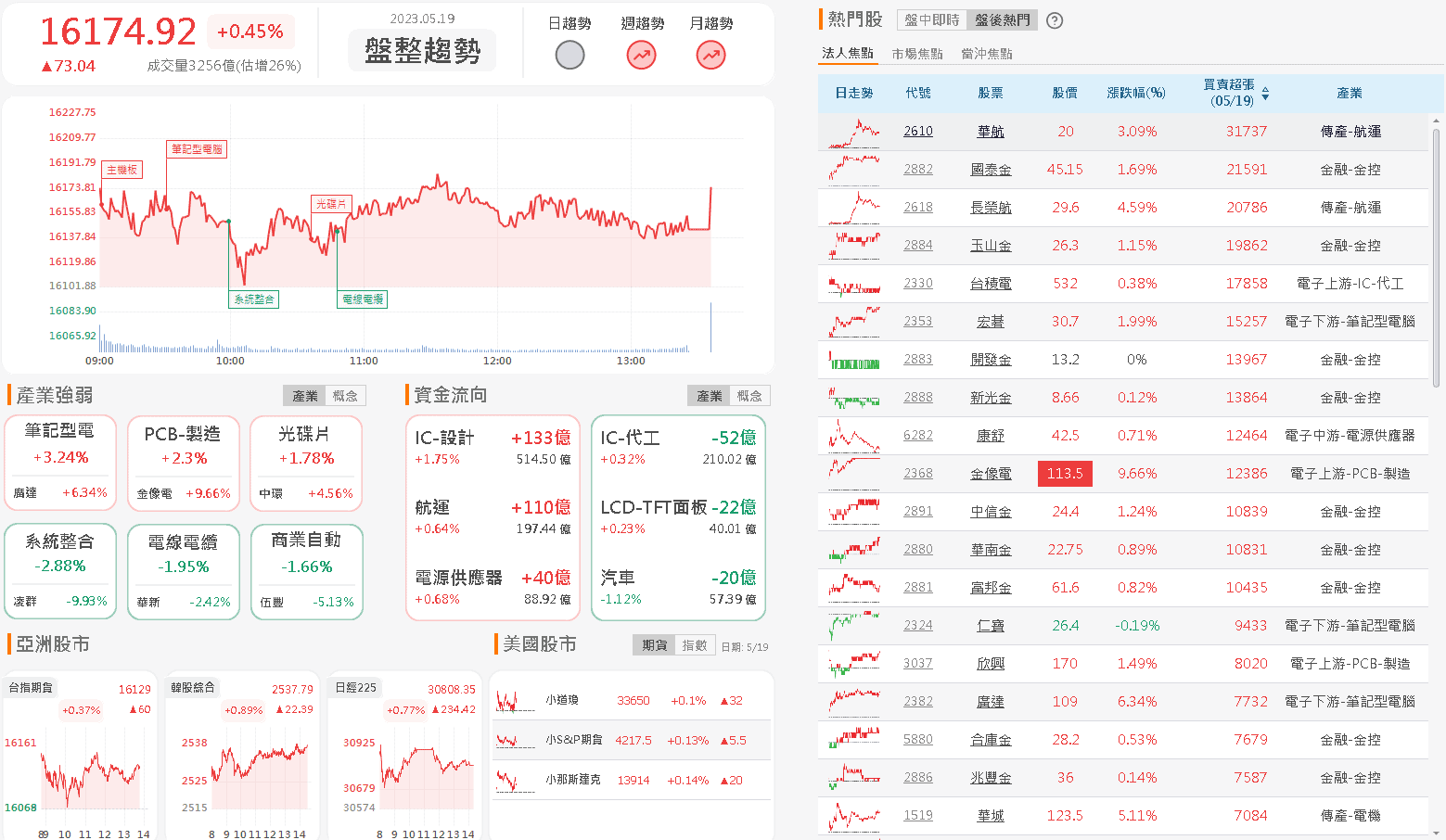Toggle industry strength view to 概念
This screenshot has height=840, width=1446.
345,396
